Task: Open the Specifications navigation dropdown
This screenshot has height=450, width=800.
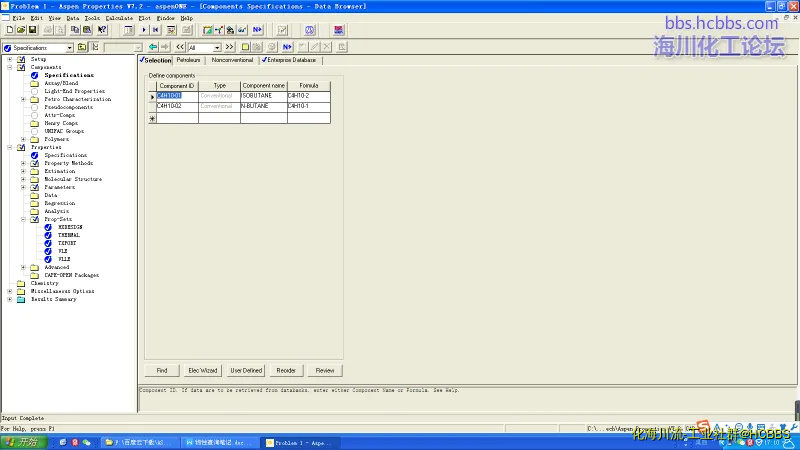Action: click(x=69, y=47)
